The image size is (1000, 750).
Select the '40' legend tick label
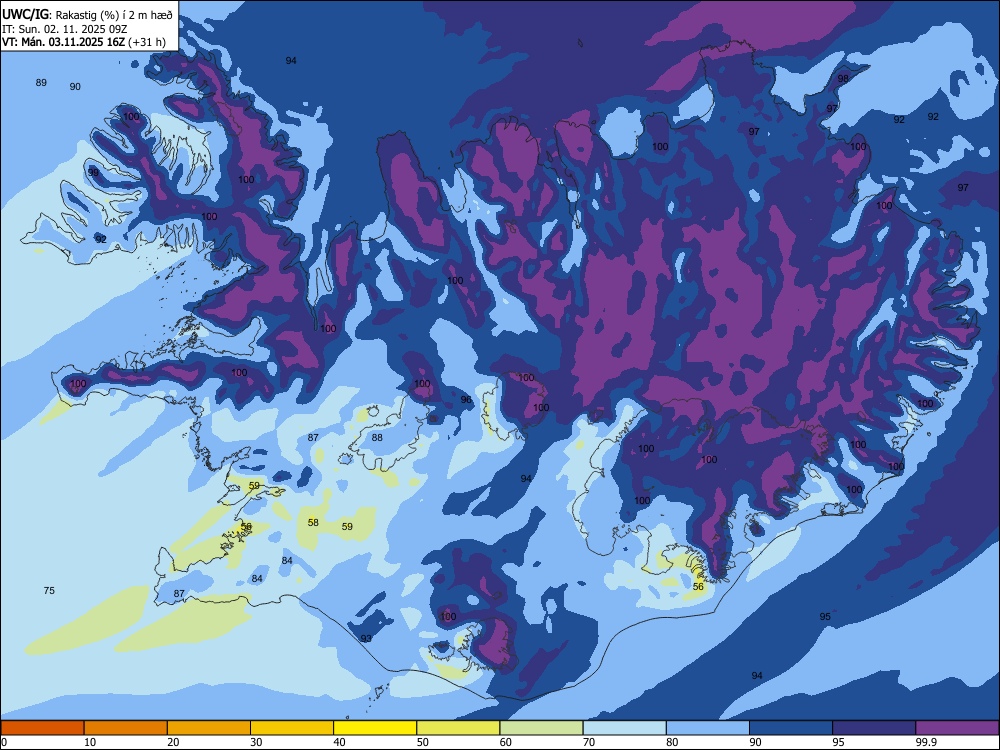pyautogui.click(x=339, y=742)
